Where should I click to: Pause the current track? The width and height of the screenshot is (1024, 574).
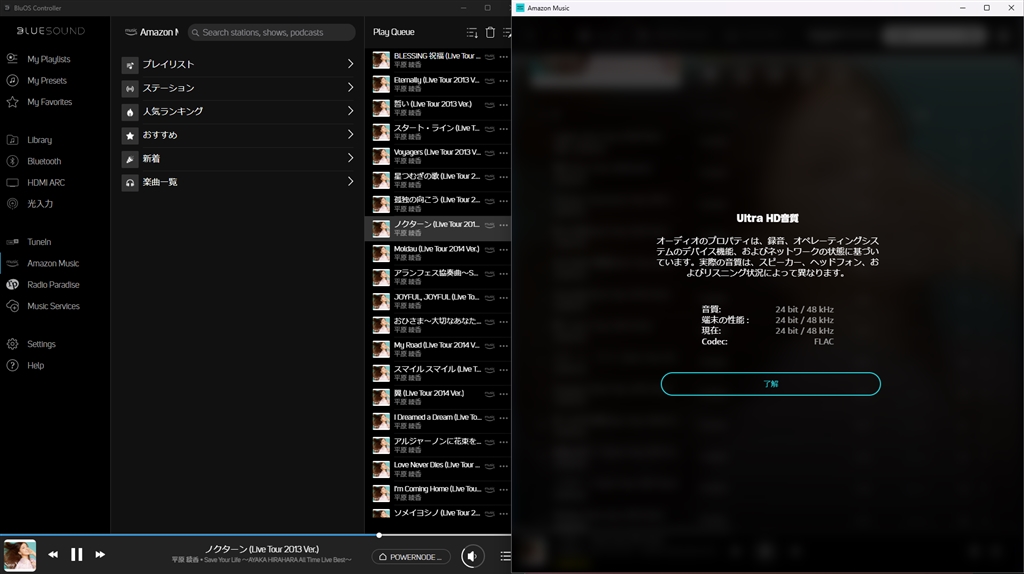pyautogui.click(x=76, y=554)
